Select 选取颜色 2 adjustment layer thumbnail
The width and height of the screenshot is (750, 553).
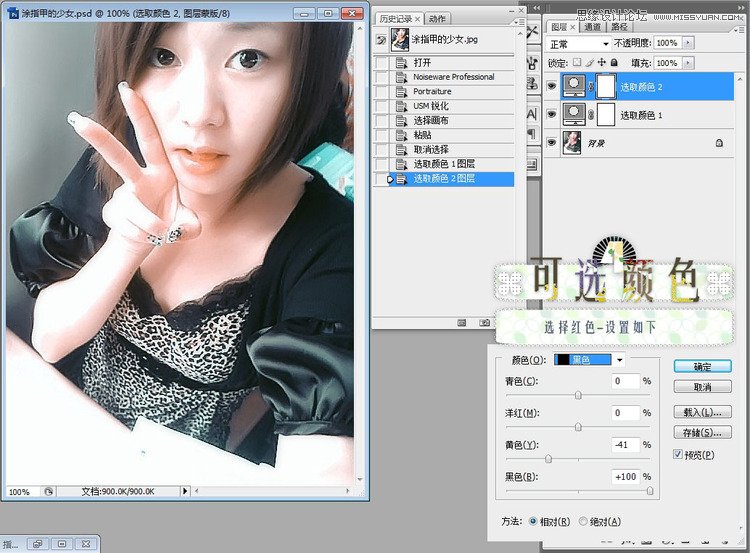[x=574, y=86]
